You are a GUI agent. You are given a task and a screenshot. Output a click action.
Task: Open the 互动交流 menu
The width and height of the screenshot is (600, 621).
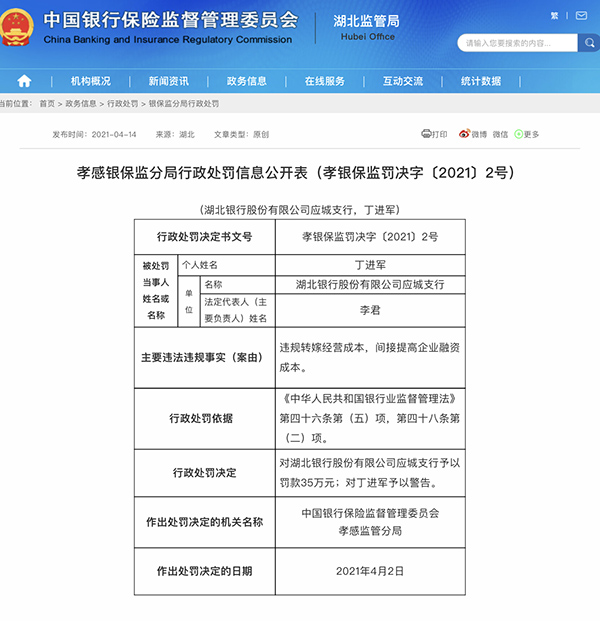point(402,81)
